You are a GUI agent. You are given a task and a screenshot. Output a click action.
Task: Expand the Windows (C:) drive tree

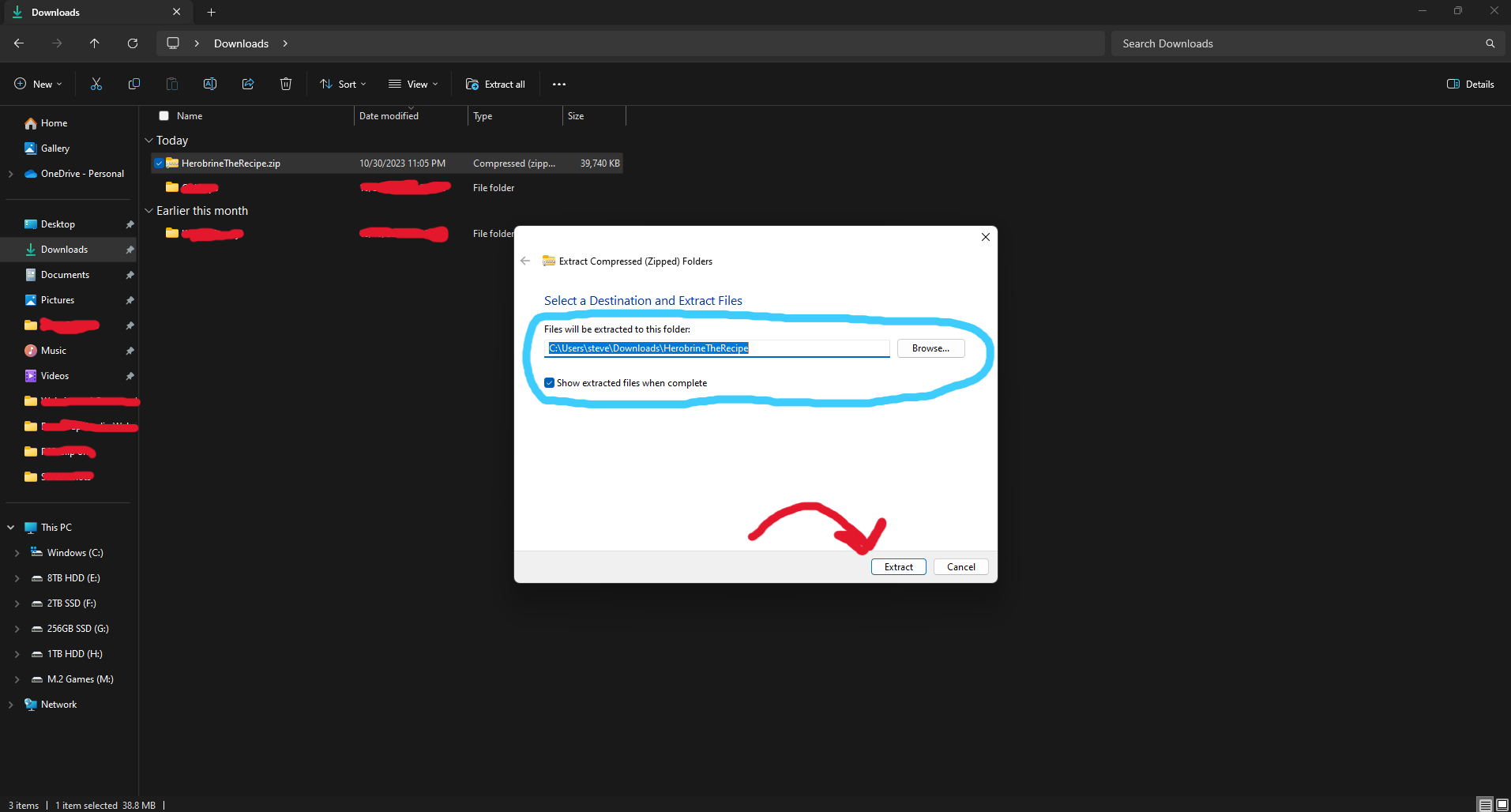click(x=17, y=553)
